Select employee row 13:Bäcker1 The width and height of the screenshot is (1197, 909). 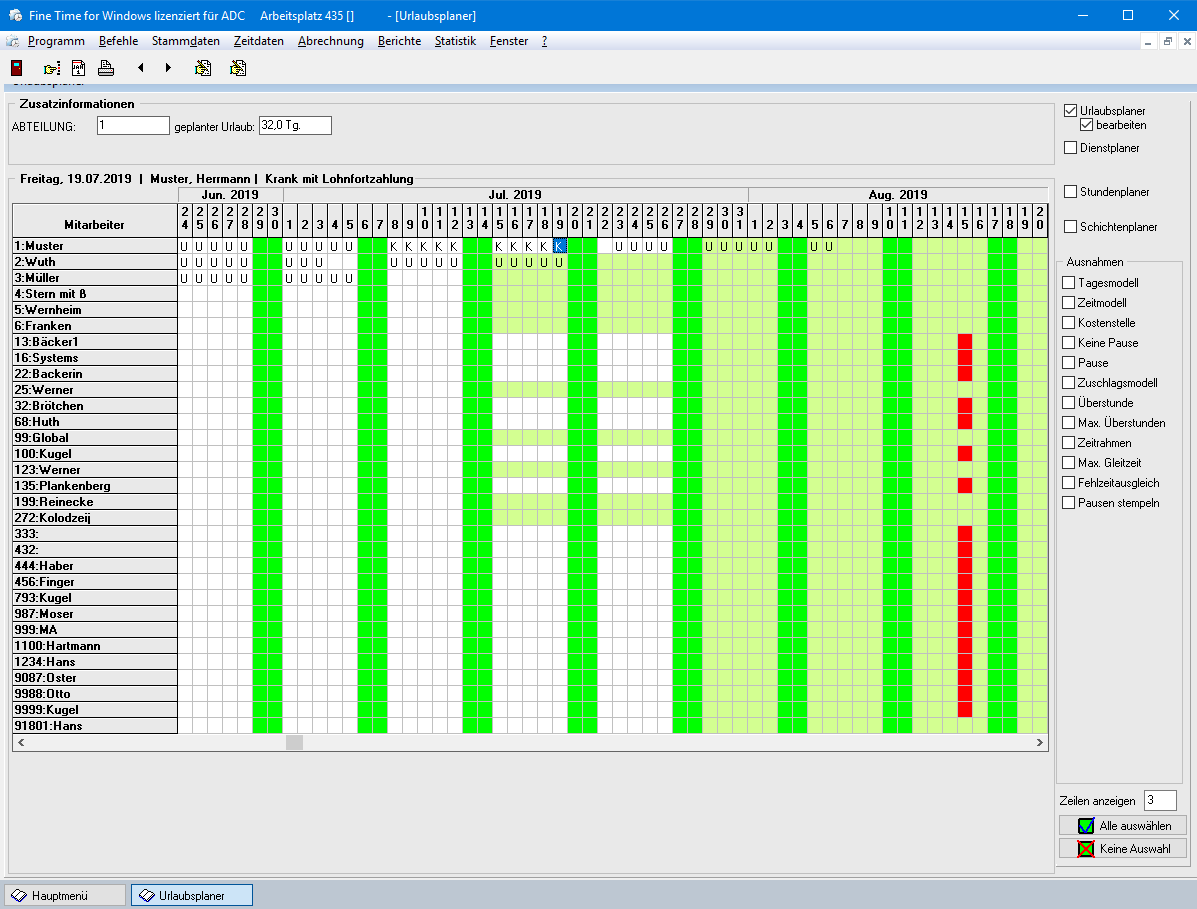pyautogui.click(x=95, y=342)
